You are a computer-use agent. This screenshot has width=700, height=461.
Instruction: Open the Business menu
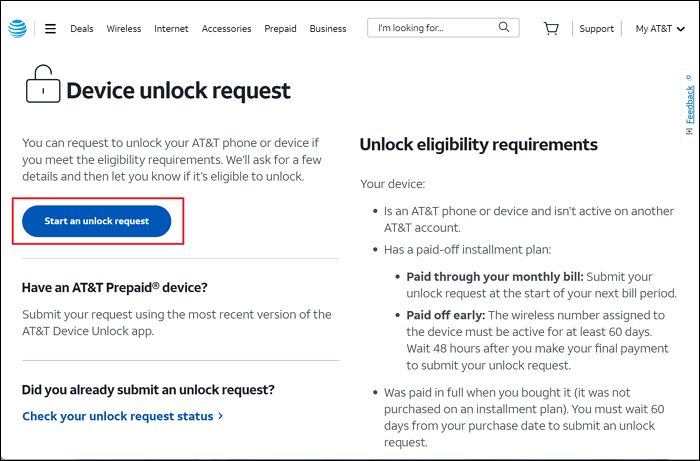click(x=328, y=29)
